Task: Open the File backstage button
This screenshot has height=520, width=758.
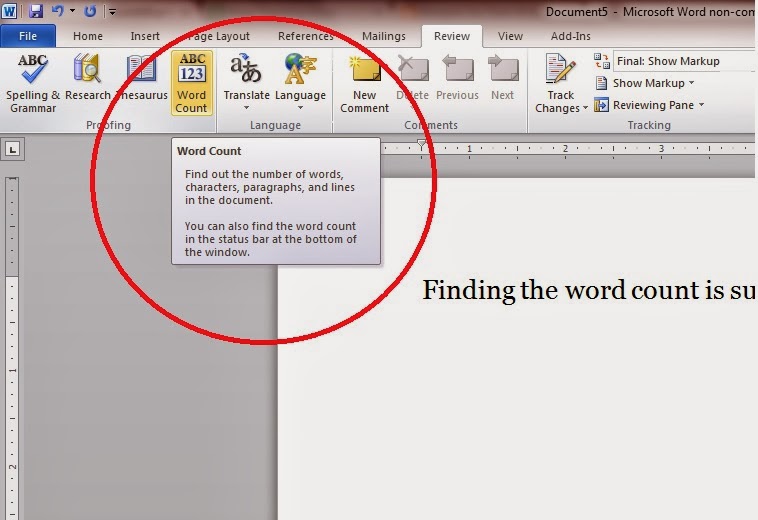Action: coord(28,36)
